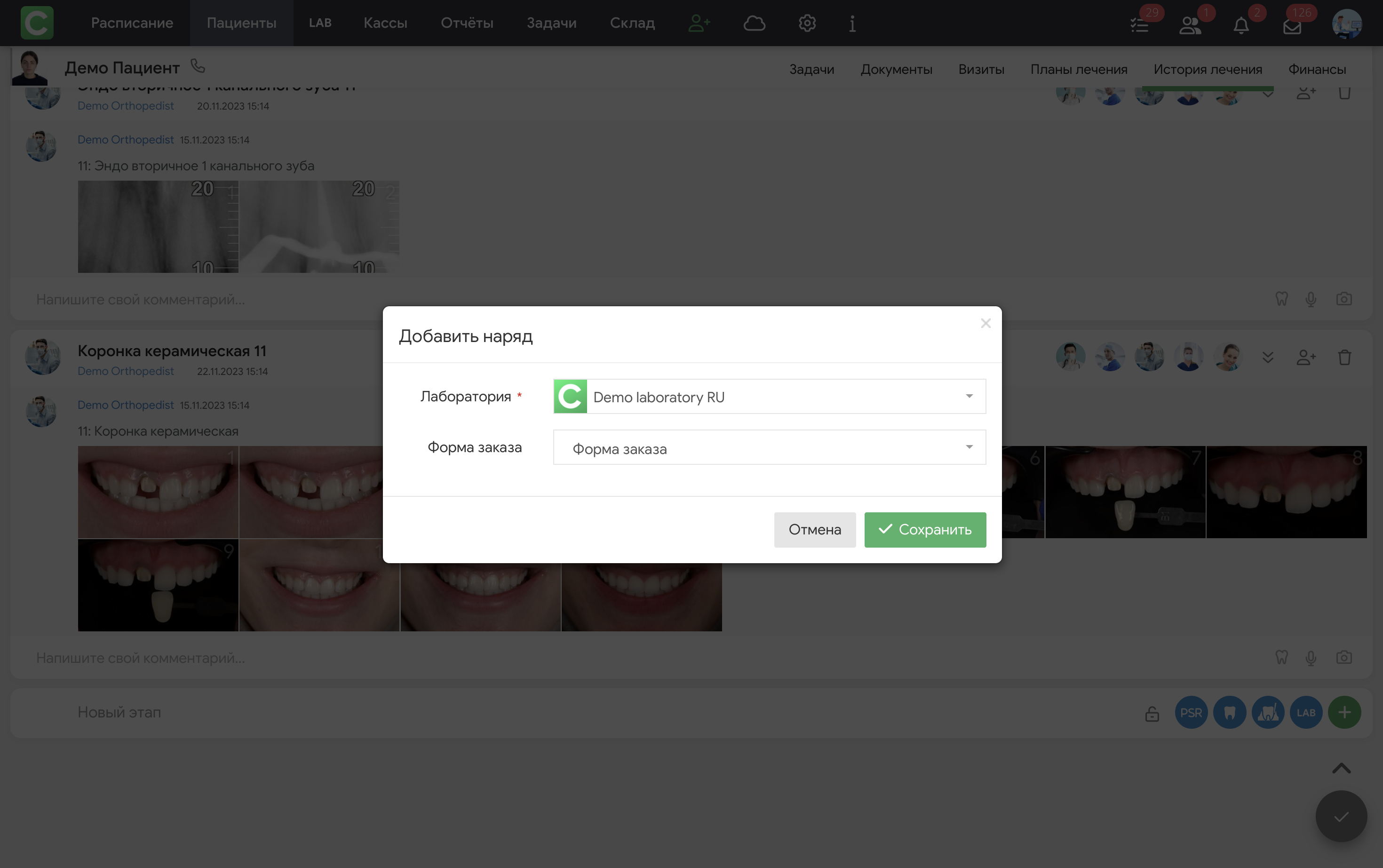1383x868 pixels.
Task: Open Demo Orthopedist link dated 20.11.2023 15:14
Action: pos(126,106)
